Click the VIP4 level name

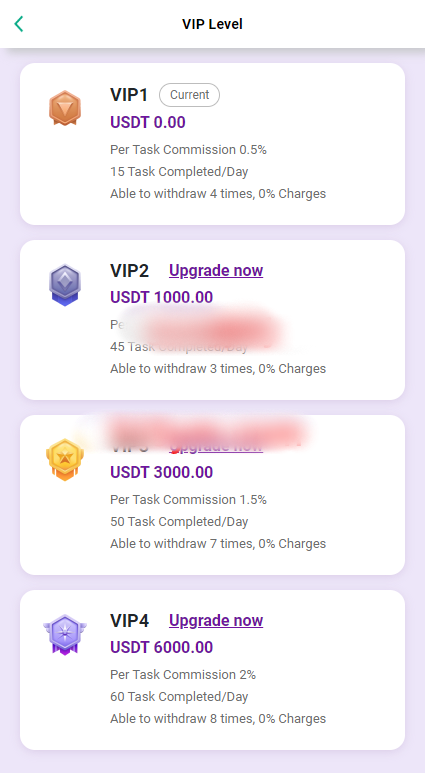pos(129,620)
